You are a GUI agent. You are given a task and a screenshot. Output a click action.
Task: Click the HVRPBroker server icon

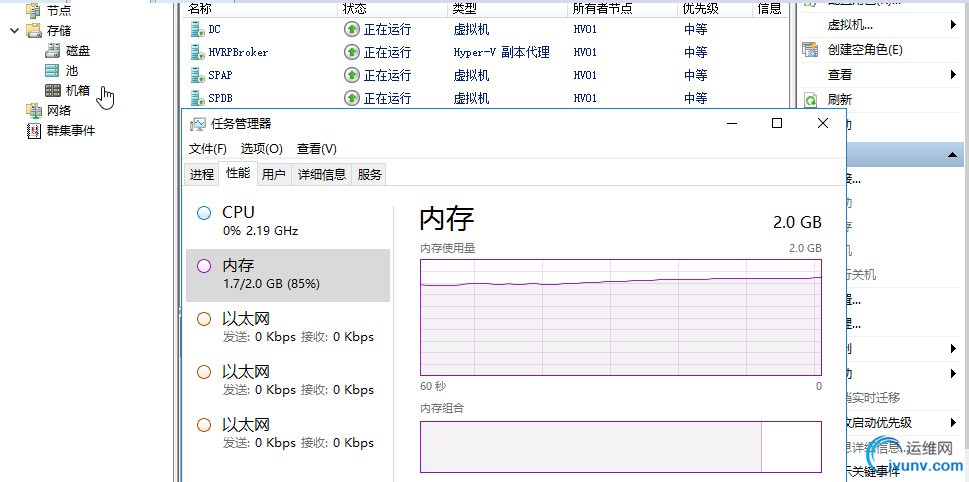[197, 52]
